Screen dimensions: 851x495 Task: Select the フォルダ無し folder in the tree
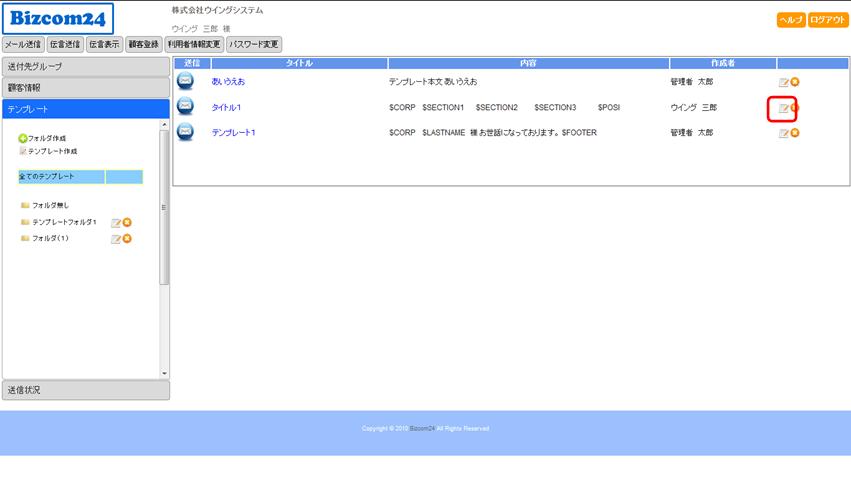[x=50, y=205]
